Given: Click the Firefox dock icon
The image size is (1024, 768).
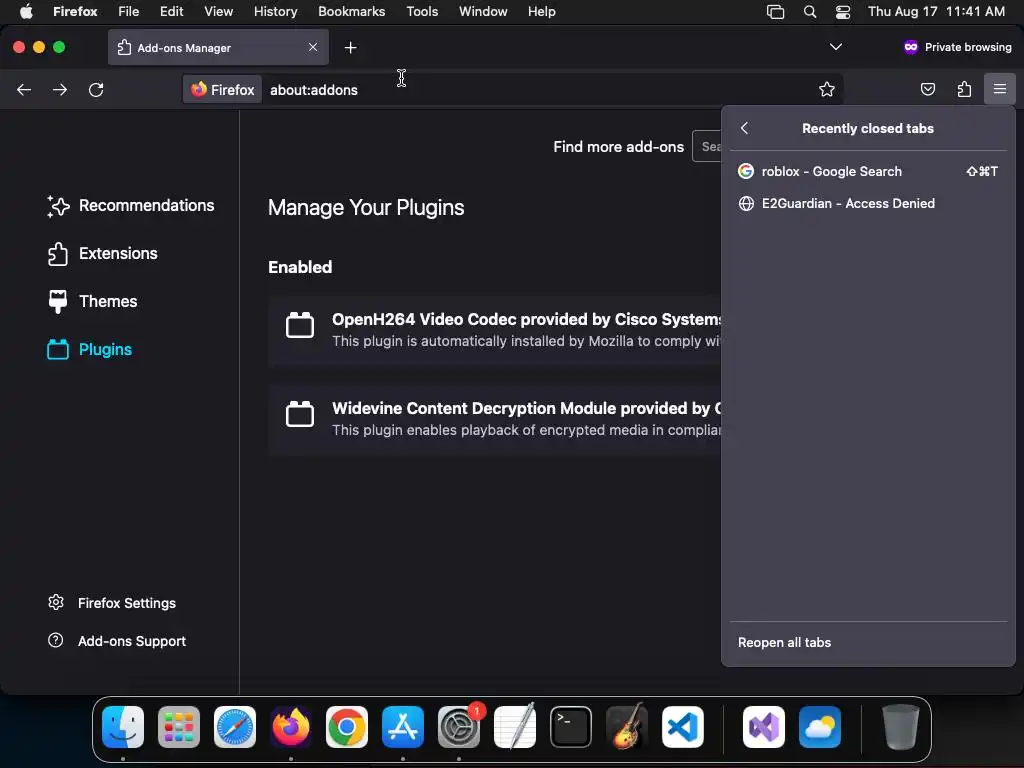Looking at the screenshot, I should 291,727.
